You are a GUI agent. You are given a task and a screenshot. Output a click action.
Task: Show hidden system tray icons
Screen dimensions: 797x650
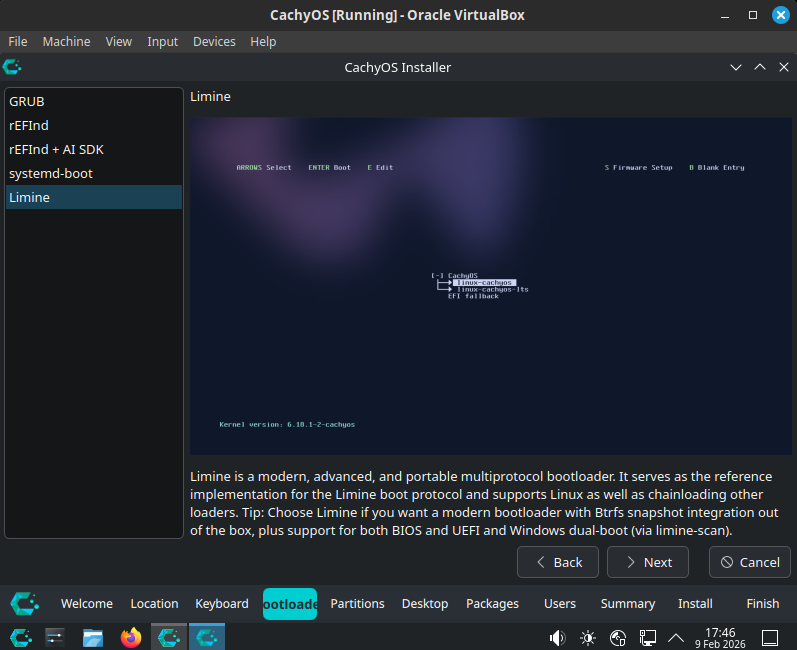tap(676, 637)
